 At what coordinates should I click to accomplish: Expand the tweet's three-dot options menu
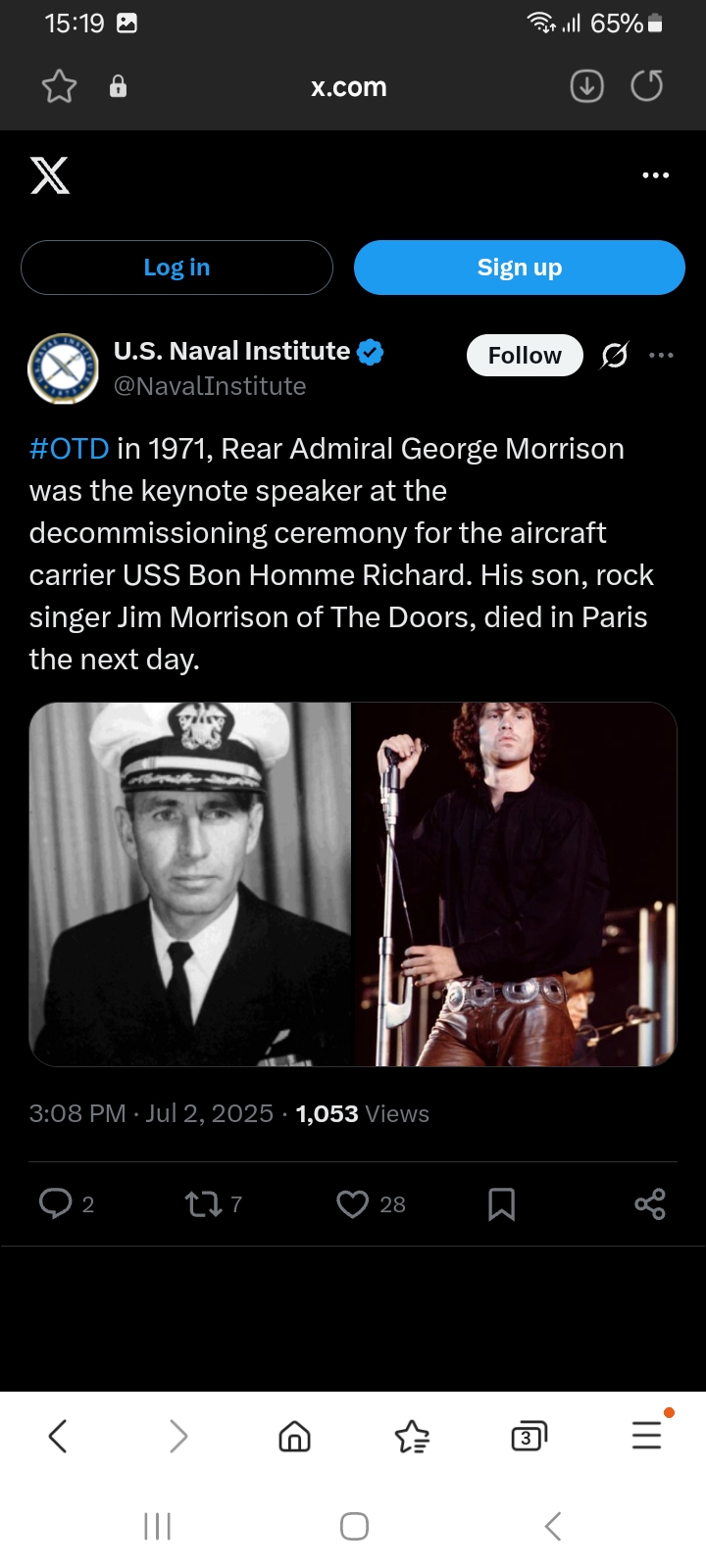pos(662,355)
